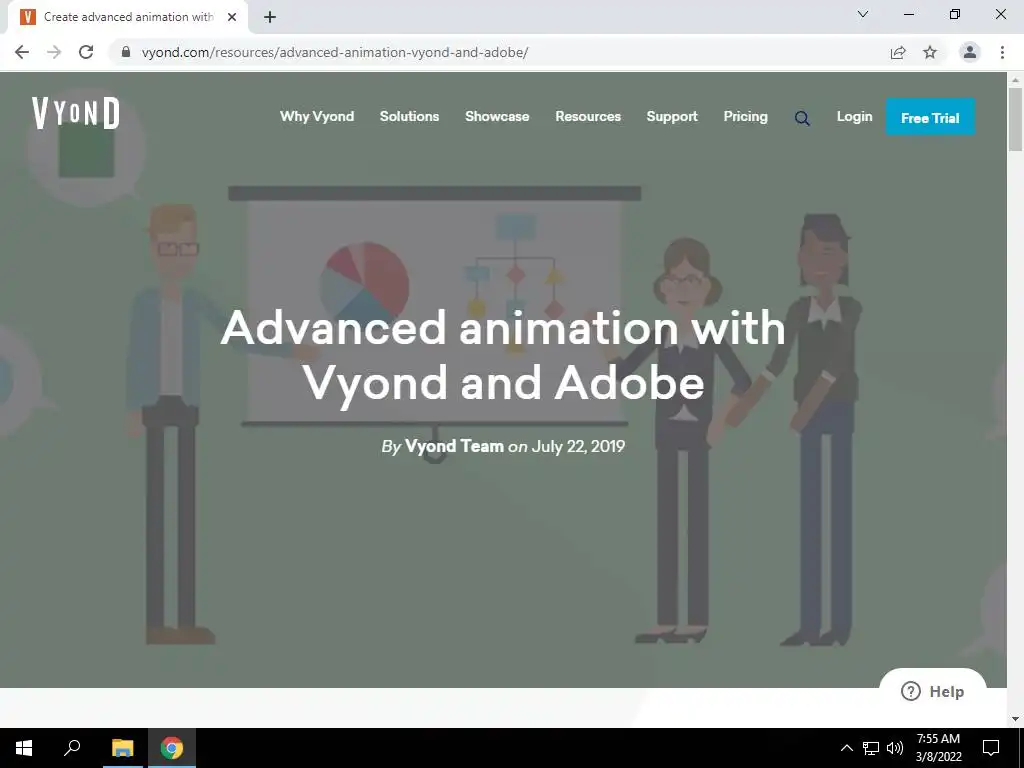Open the Help widget
1024x768 pixels.
(933, 692)
